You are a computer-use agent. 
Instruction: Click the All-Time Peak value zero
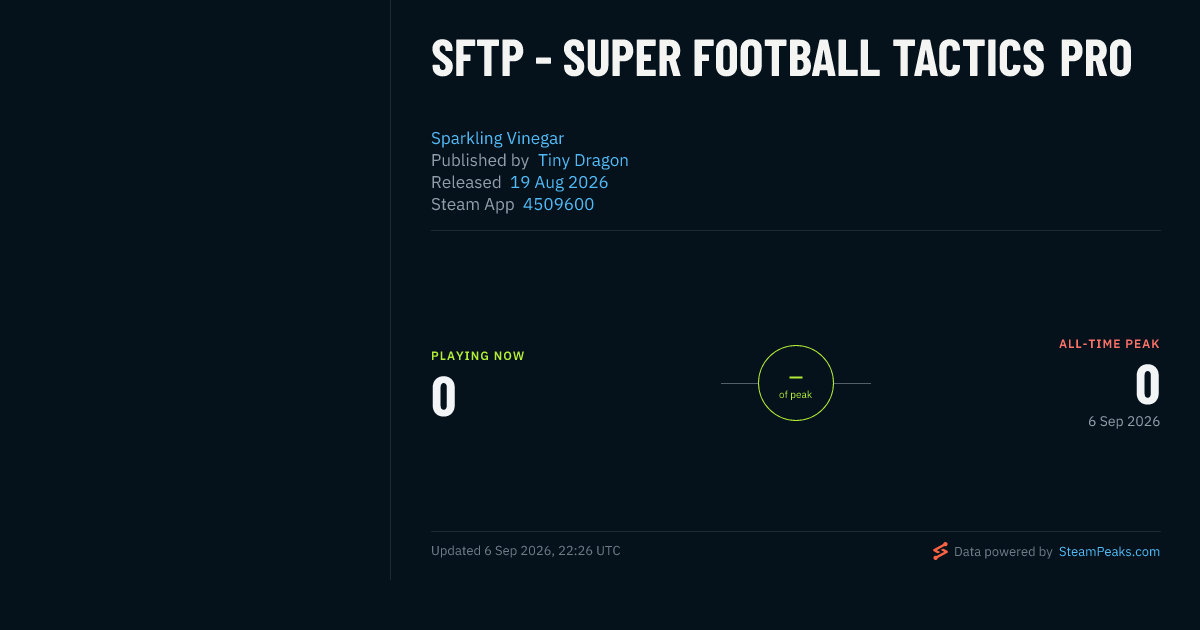tap(1147, 384)
